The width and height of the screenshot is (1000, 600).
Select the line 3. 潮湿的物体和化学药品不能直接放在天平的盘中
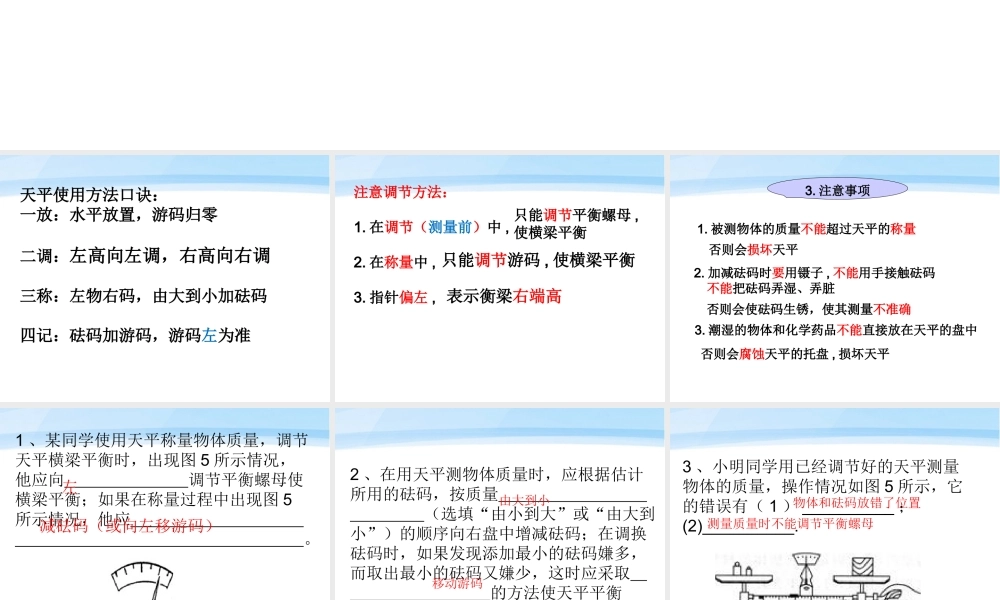[x=835, y=330]
